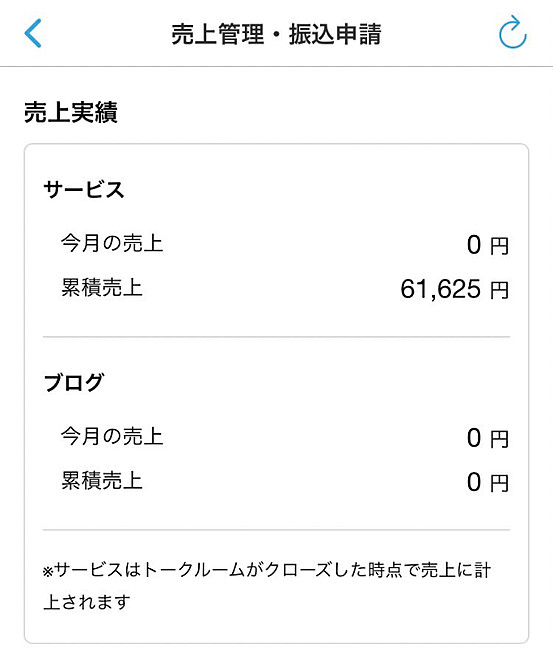Tap the refresh icon in header
Image resolution: width=553 pixels, height=670 pixels.
tap(512, 32)
